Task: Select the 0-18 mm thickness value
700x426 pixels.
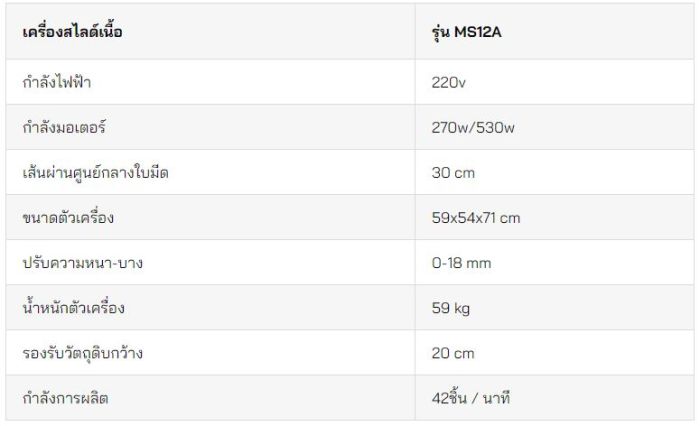Action: [462, 263]
